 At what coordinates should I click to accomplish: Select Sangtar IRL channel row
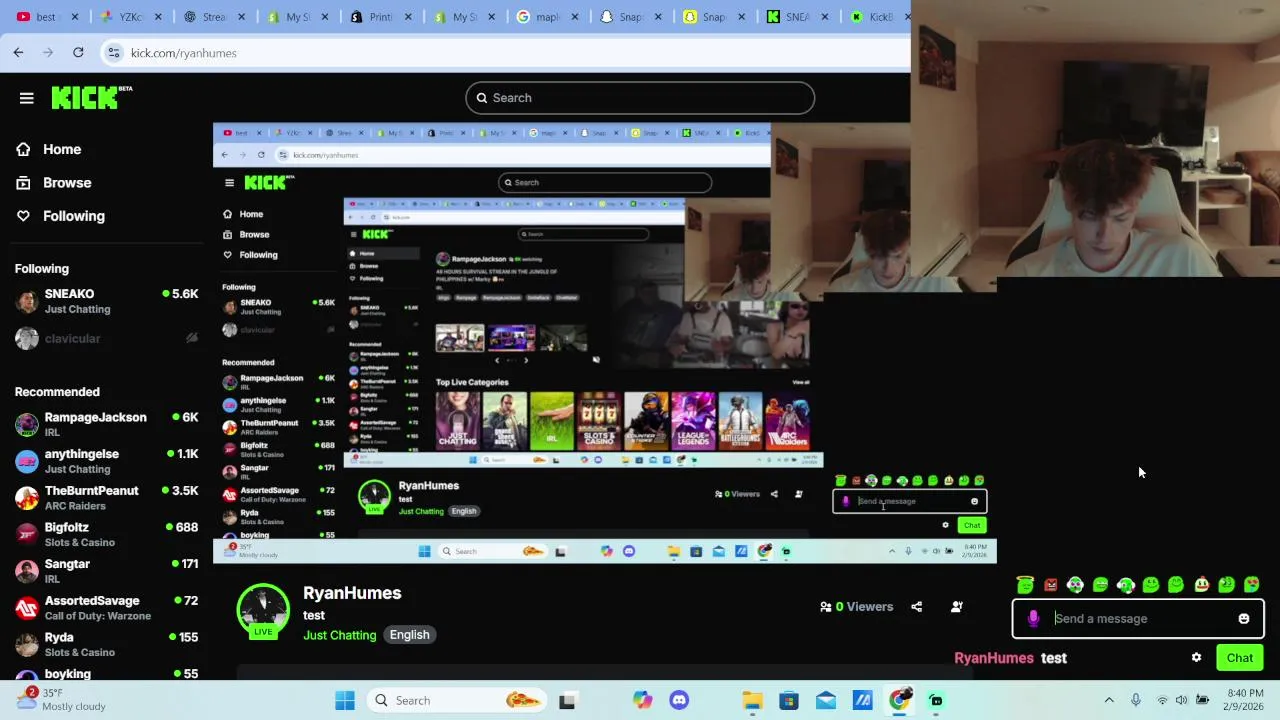click(x=106, y=571)
